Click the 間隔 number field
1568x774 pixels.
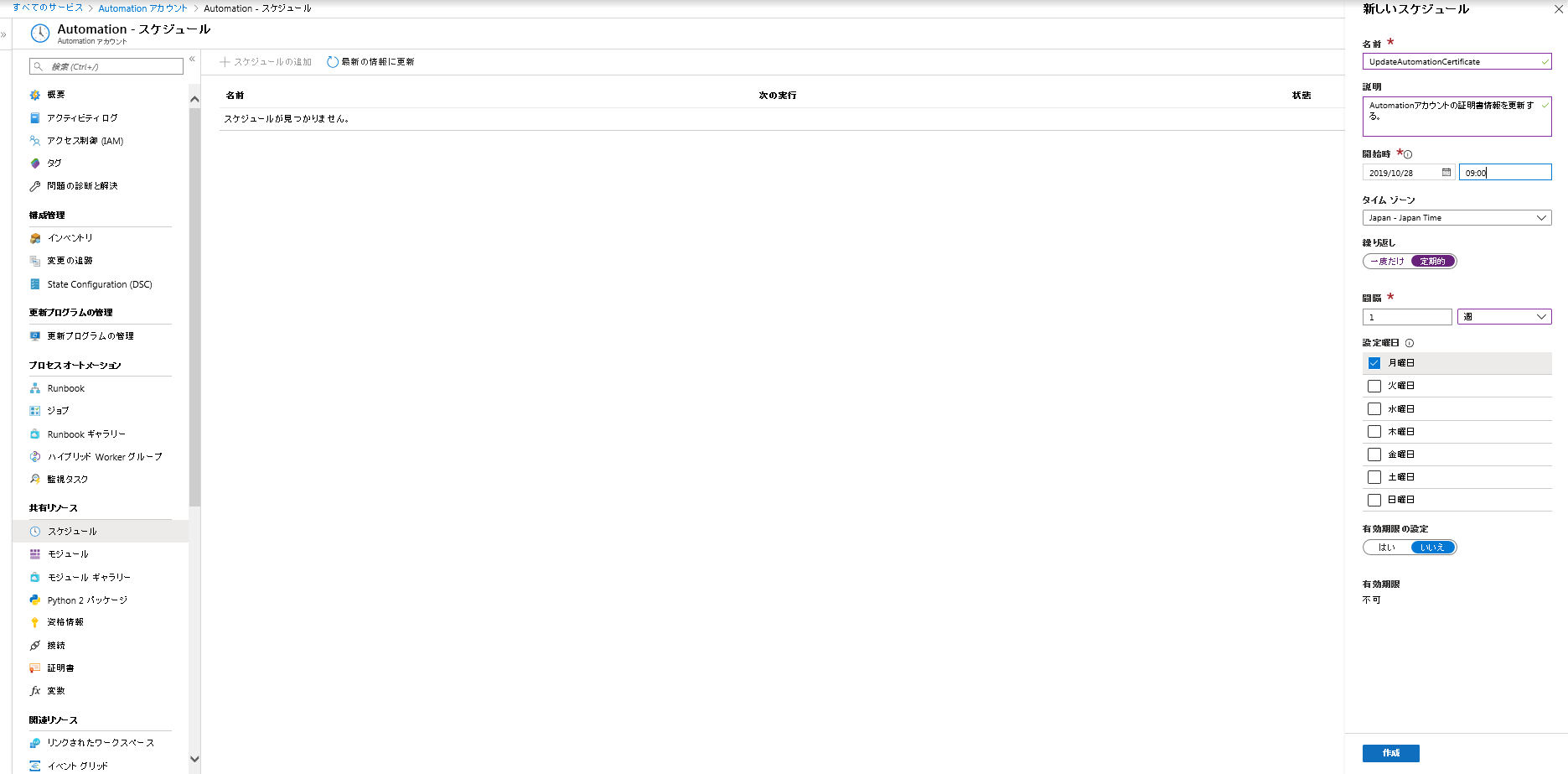coord(1407,317)
